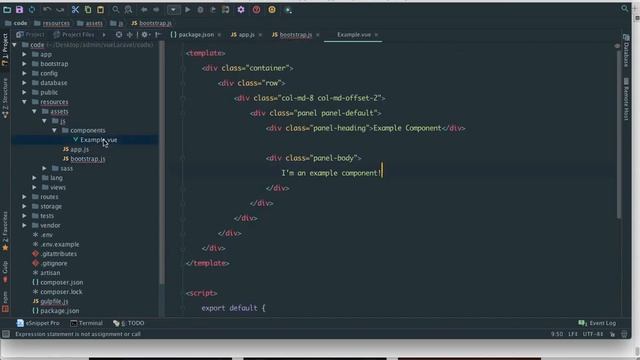Image resolution: width=640 pixels, height=360 pixels.
Task: Click the Back navigation arrow
Action: (144, 9)
